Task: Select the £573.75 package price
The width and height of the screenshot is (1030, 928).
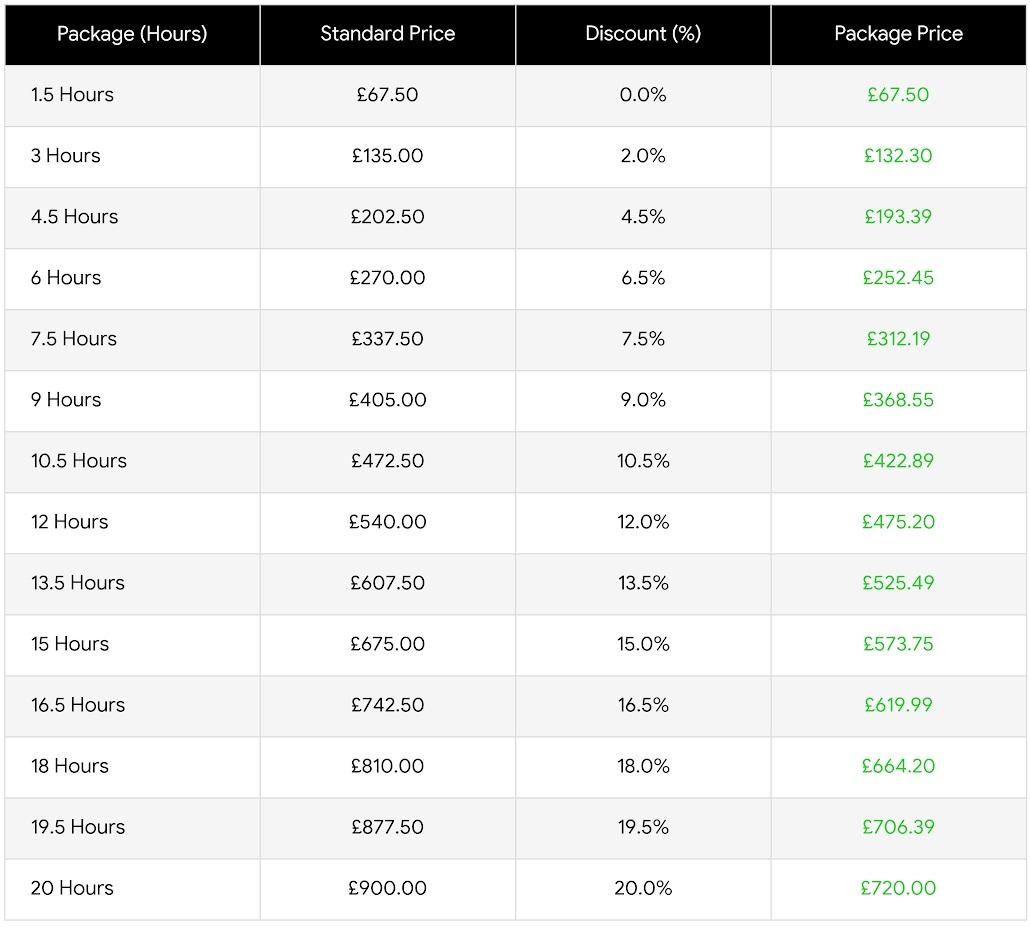Action: pyautogui.click(x=898, y=644)
